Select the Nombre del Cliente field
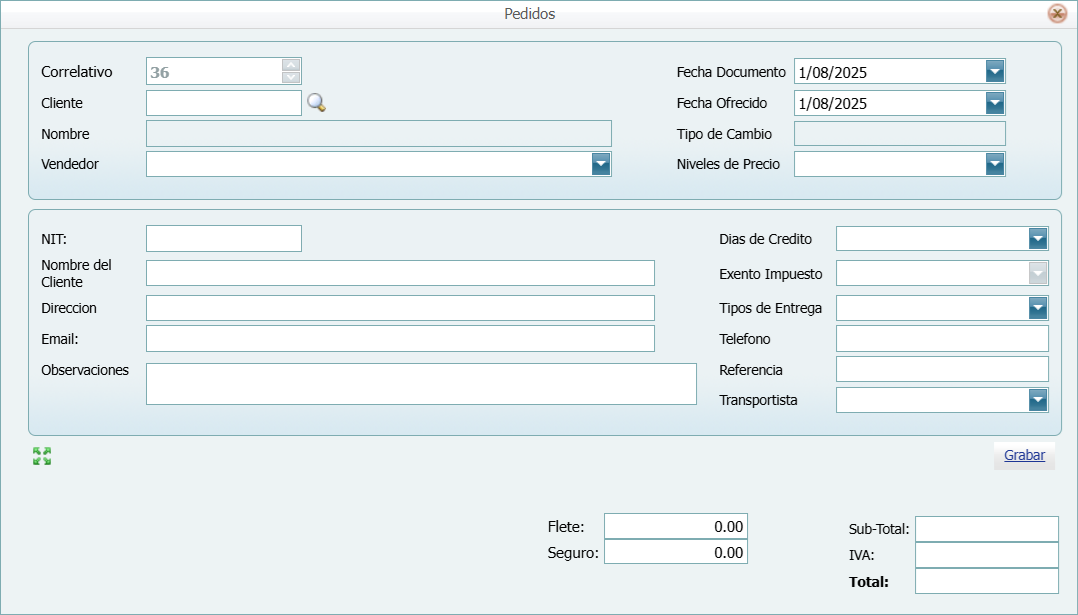1078x615 pixels. coord(400,273)
